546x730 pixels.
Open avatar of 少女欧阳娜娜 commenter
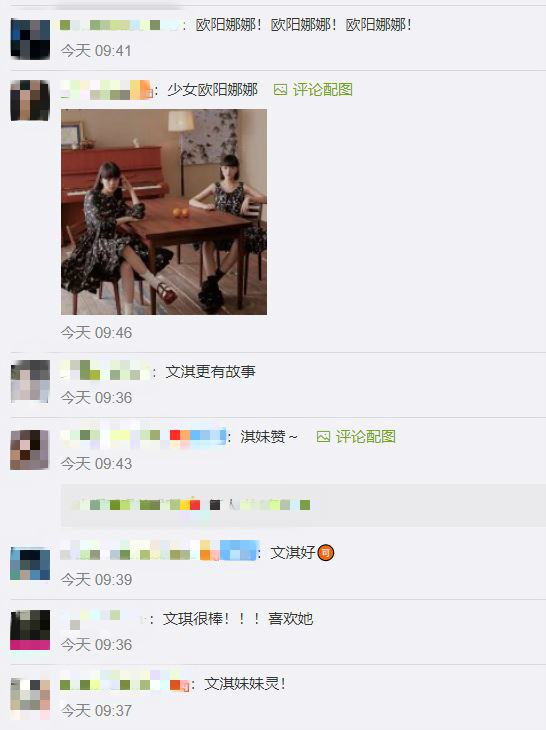coord(30,100)
